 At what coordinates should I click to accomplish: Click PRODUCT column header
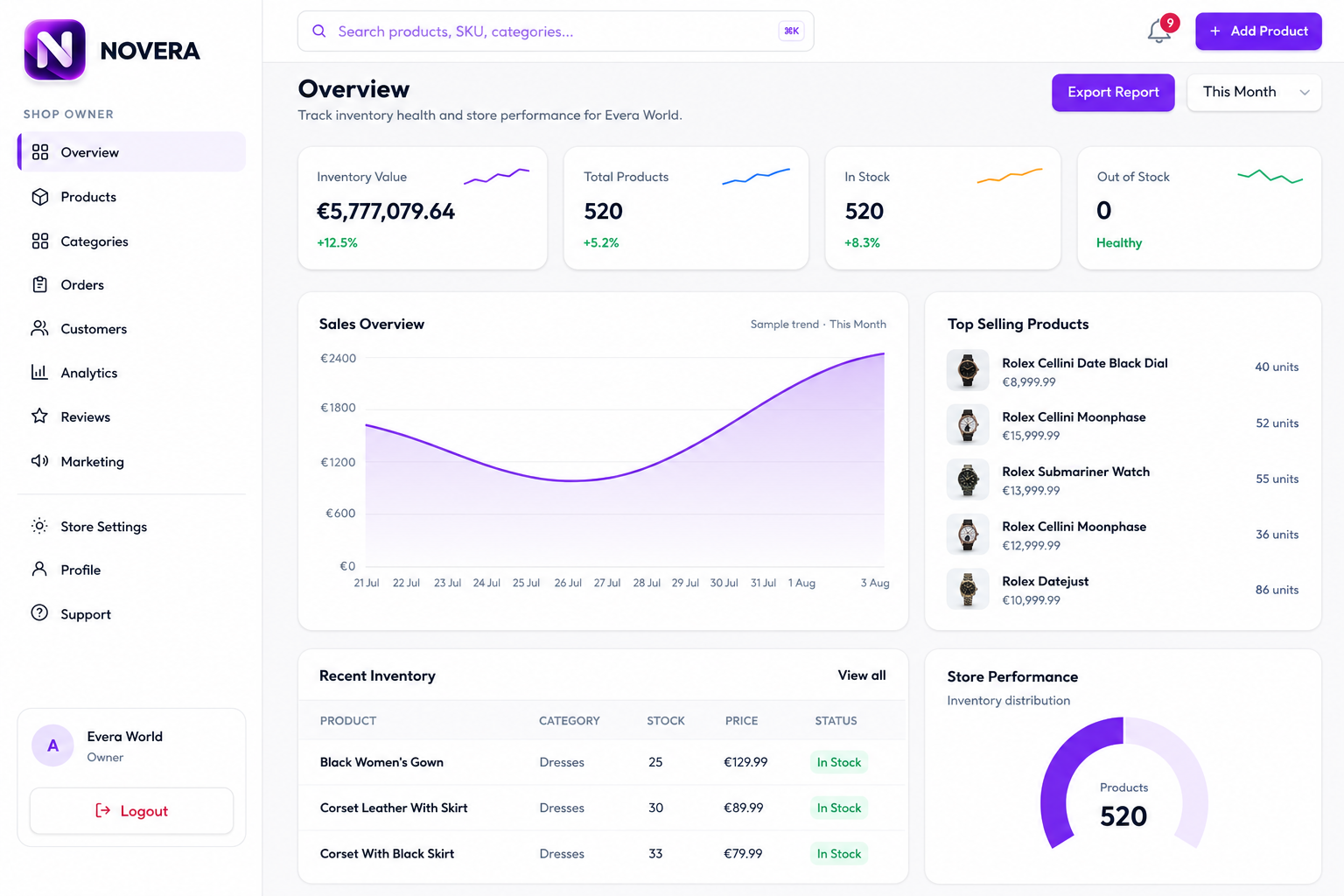(x=348, y=721)
